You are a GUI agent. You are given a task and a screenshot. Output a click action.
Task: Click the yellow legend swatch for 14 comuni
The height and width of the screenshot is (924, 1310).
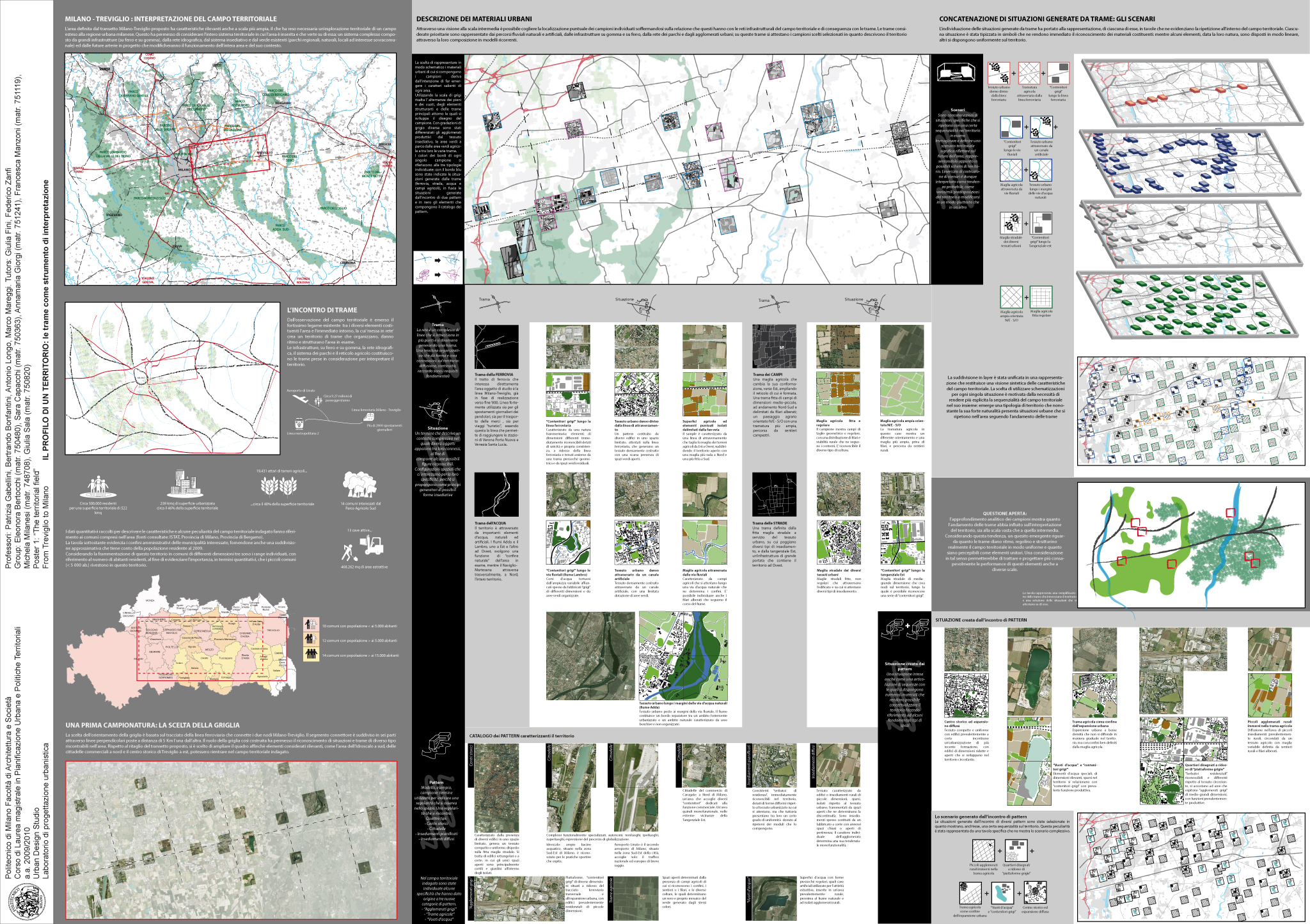(311, 654)
